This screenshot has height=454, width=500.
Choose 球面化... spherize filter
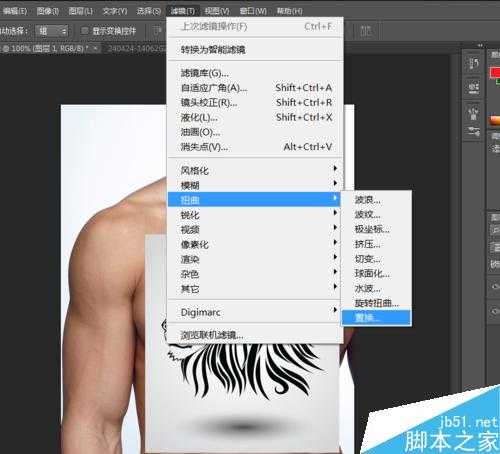(377, 273)
